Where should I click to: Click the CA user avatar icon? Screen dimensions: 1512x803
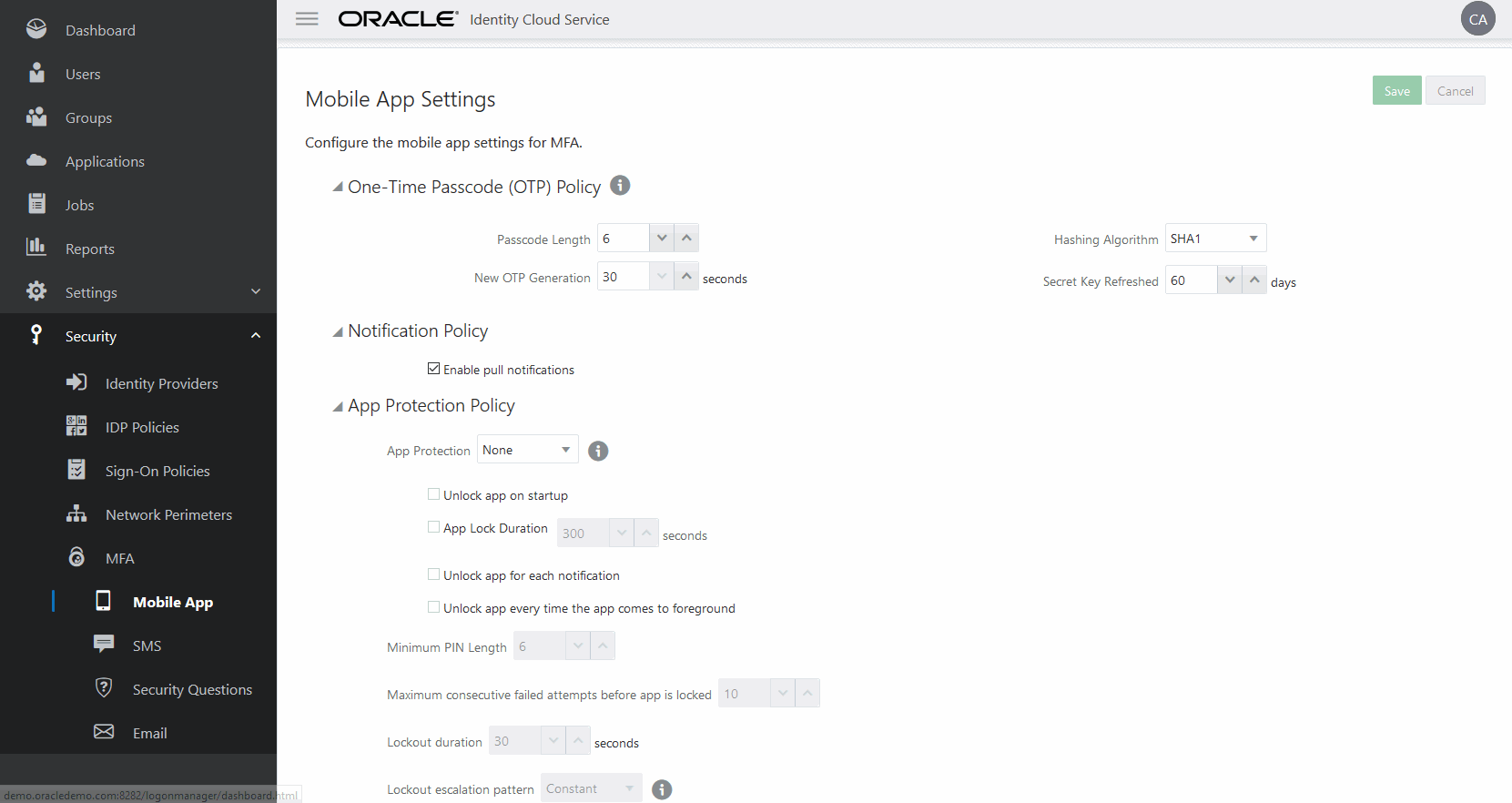point(1477,19)
